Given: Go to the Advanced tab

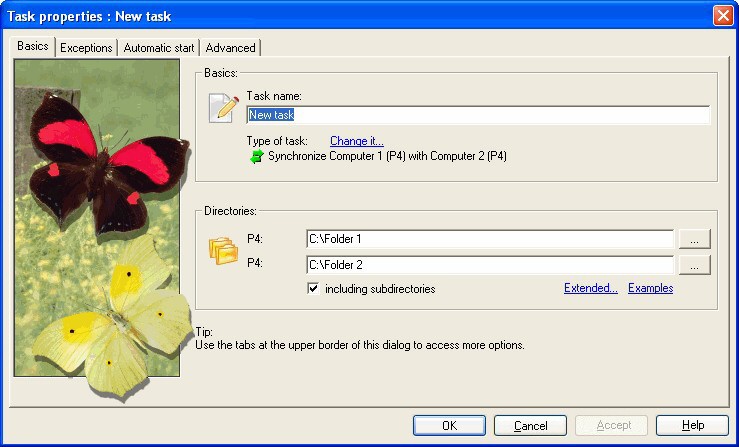Looking at the screenshot, I should point(230,48).
